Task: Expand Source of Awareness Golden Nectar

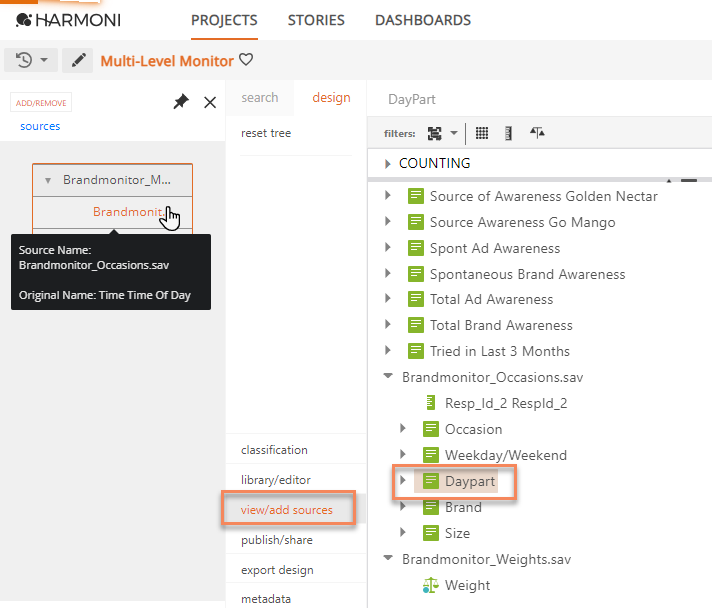Action: coord(387,196)
